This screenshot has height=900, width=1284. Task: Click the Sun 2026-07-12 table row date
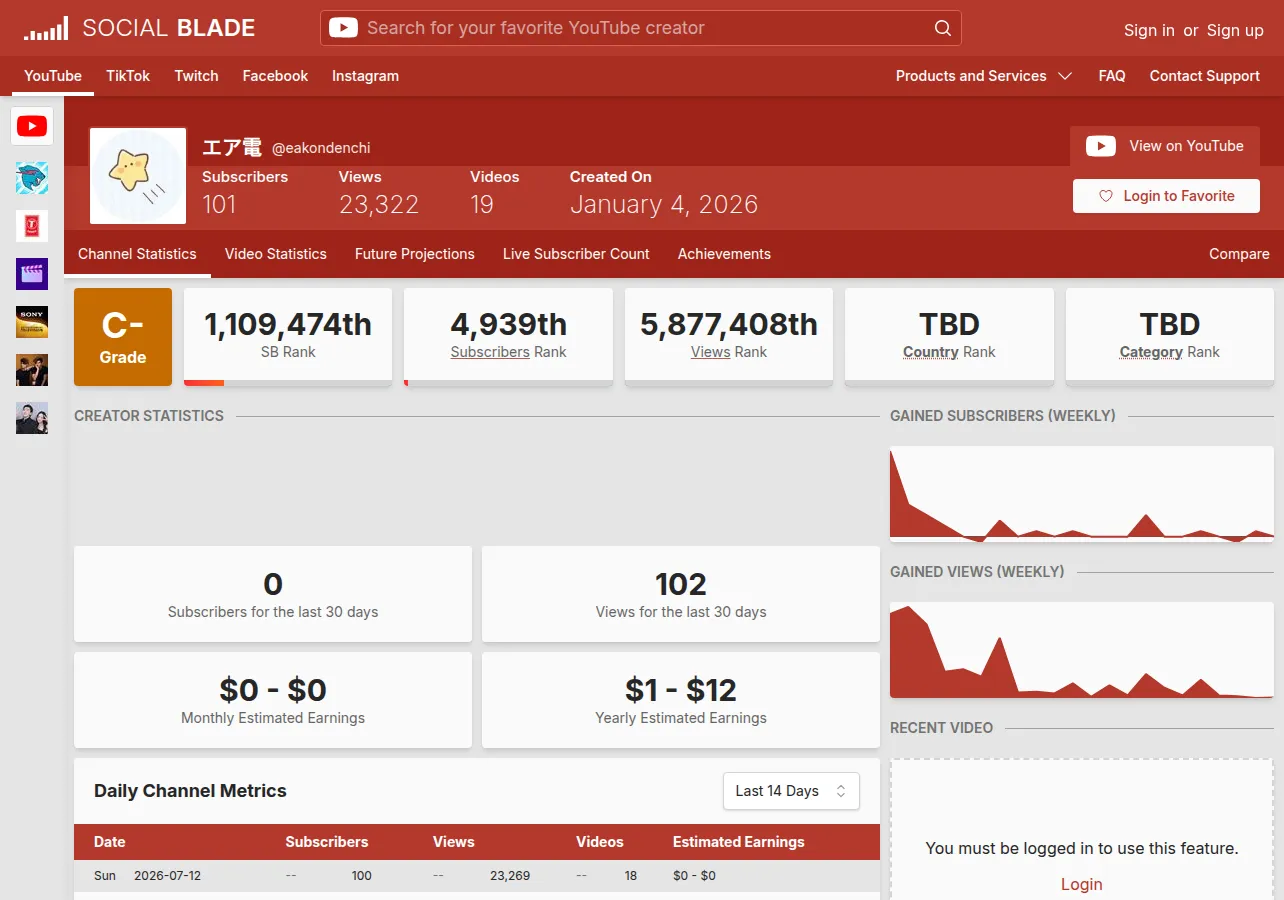[147, 876]
